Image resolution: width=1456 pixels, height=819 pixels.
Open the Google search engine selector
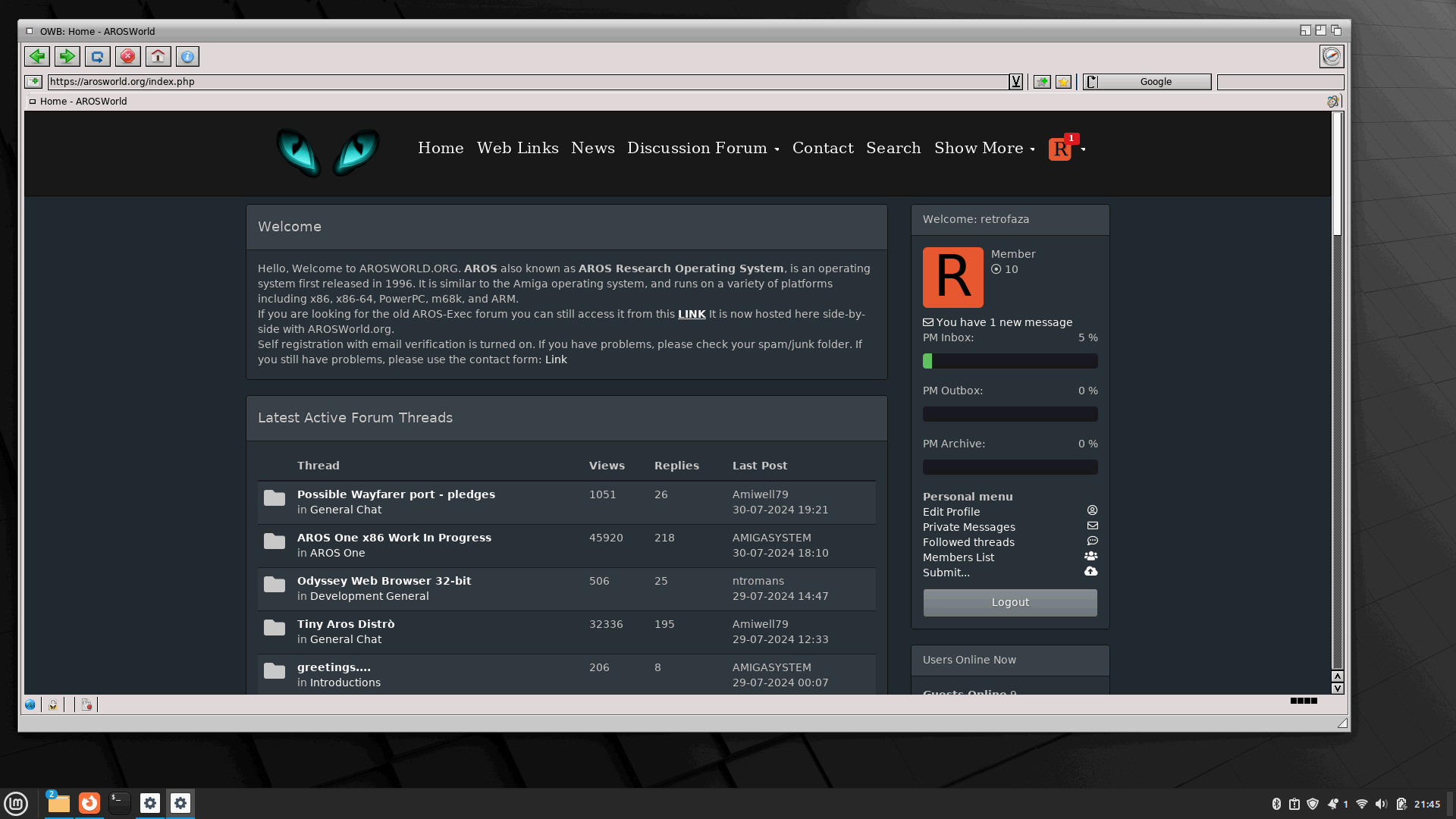click(1147, 82)
